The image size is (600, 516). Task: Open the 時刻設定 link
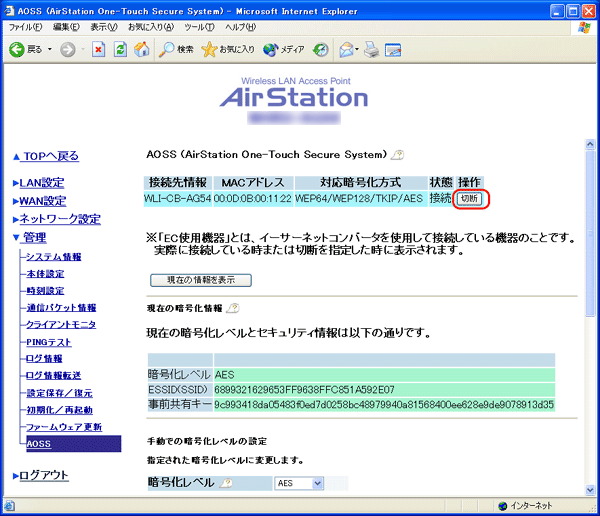[45, 291]
